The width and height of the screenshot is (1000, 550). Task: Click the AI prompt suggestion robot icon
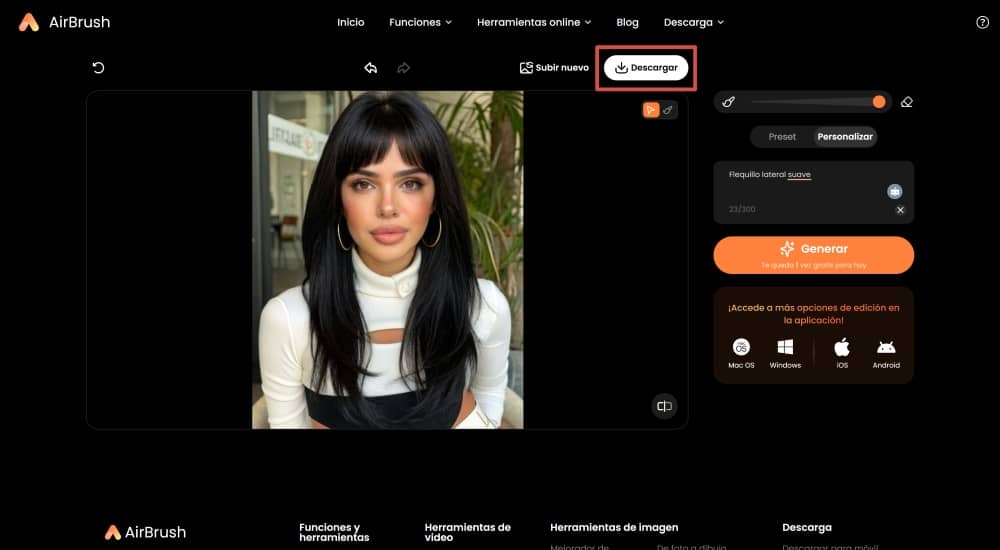(x=894, y=191)
